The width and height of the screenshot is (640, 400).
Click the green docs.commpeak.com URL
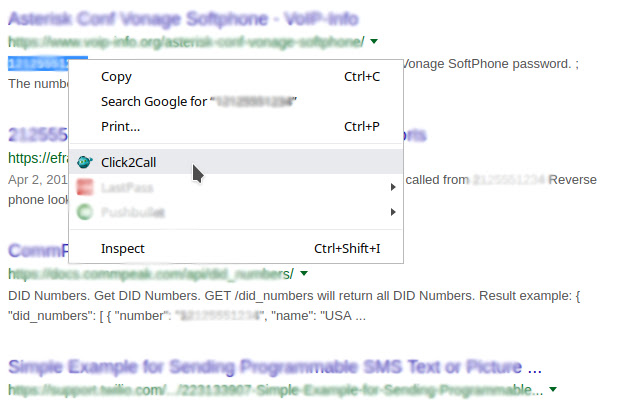pyautogui.click(x=150, y=274)
